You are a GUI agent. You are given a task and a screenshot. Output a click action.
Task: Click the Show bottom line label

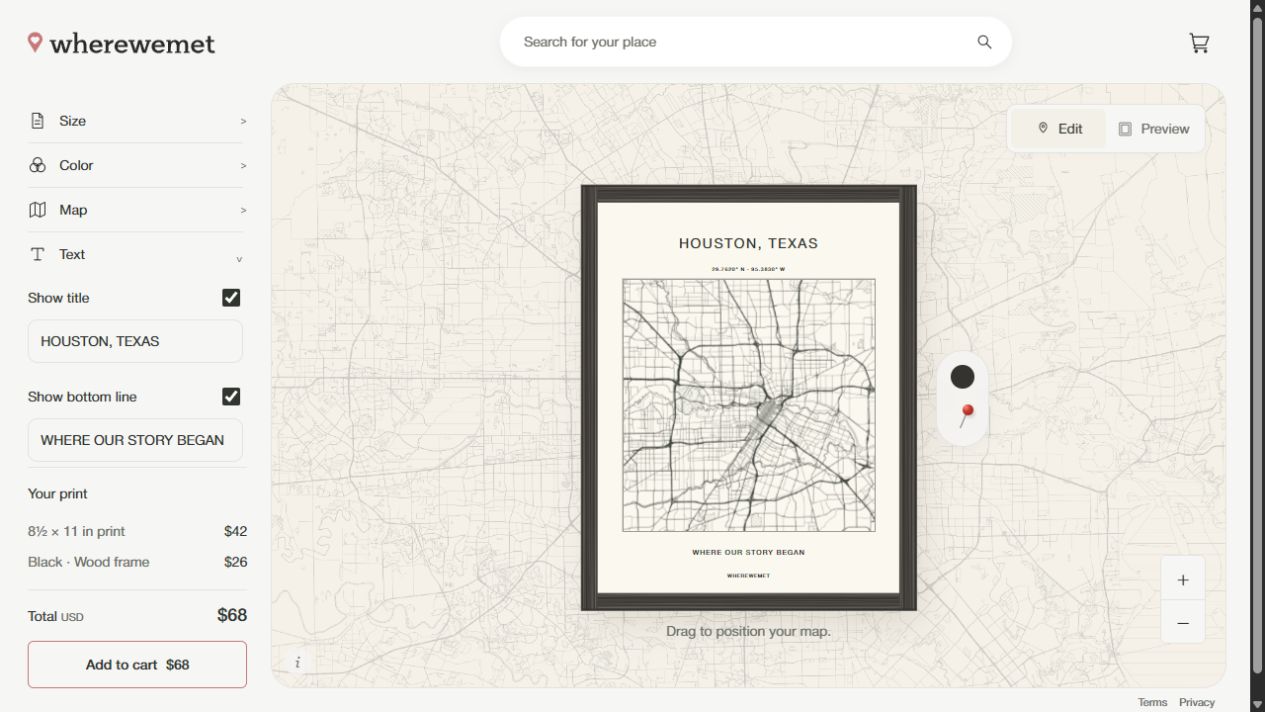coord(82,397)
